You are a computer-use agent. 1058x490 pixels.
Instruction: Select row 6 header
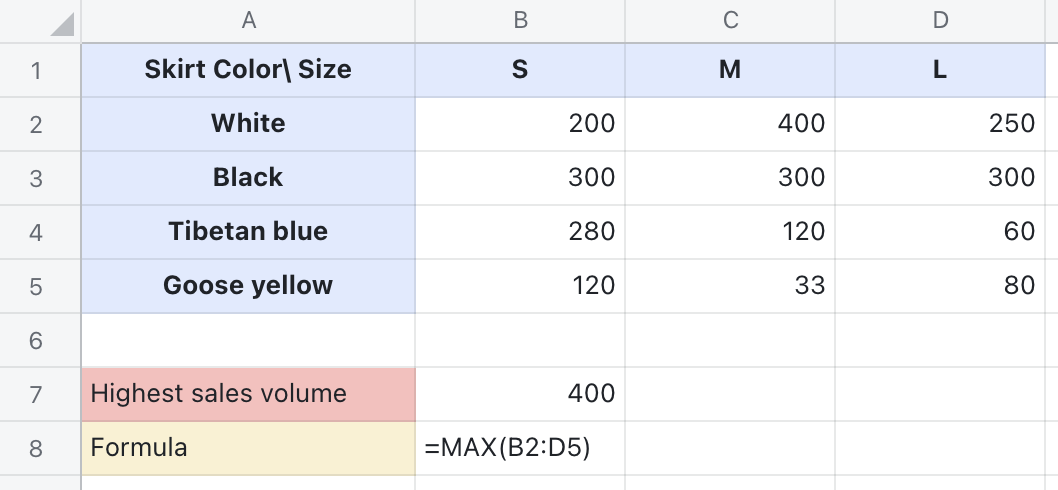pyautogui.click(x=38, y=340)
